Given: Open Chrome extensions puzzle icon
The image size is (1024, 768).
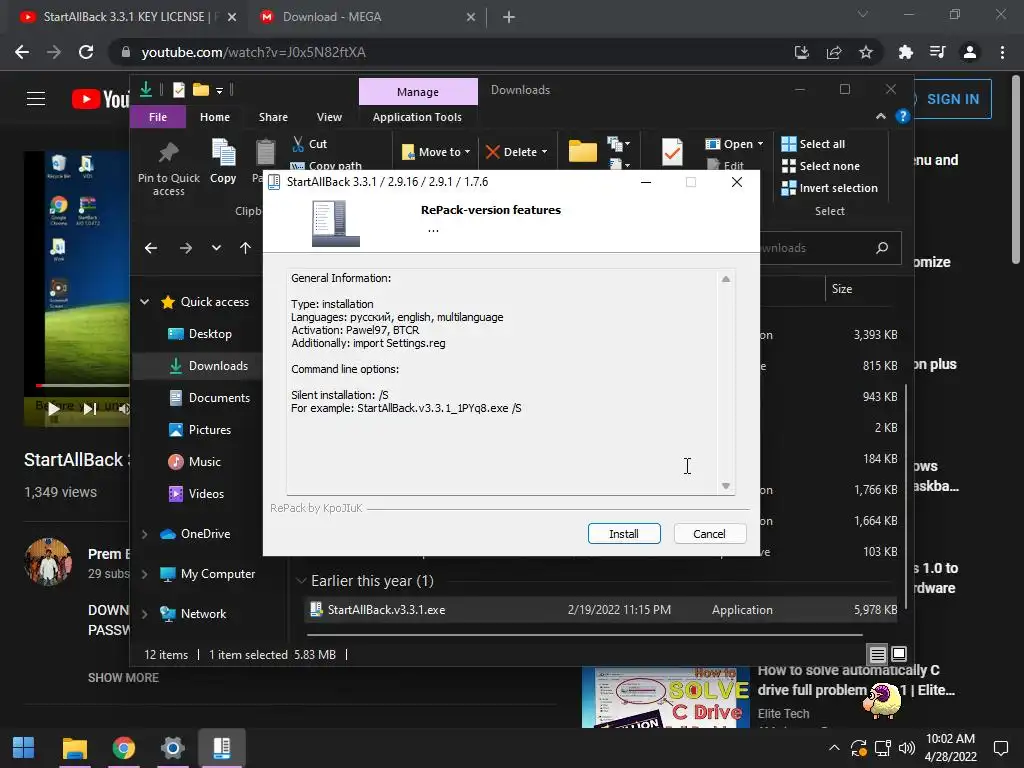Looking at the screenshot, I should (905, 52).
